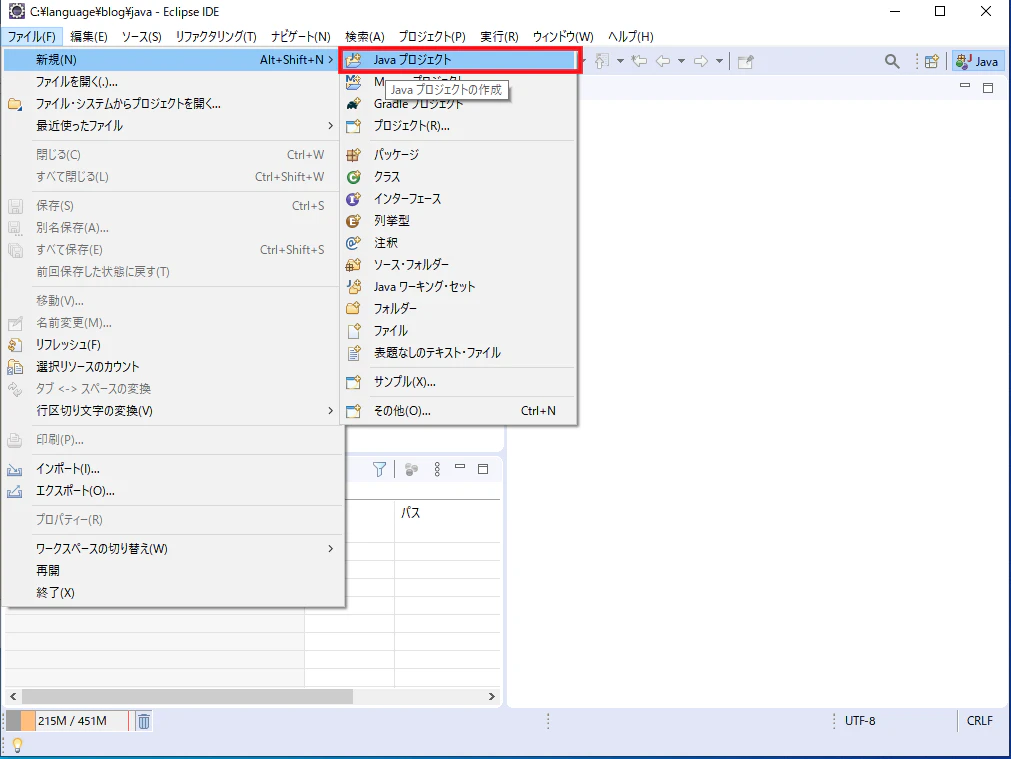Run garbage collector via trash can icon

click(144, 721)
